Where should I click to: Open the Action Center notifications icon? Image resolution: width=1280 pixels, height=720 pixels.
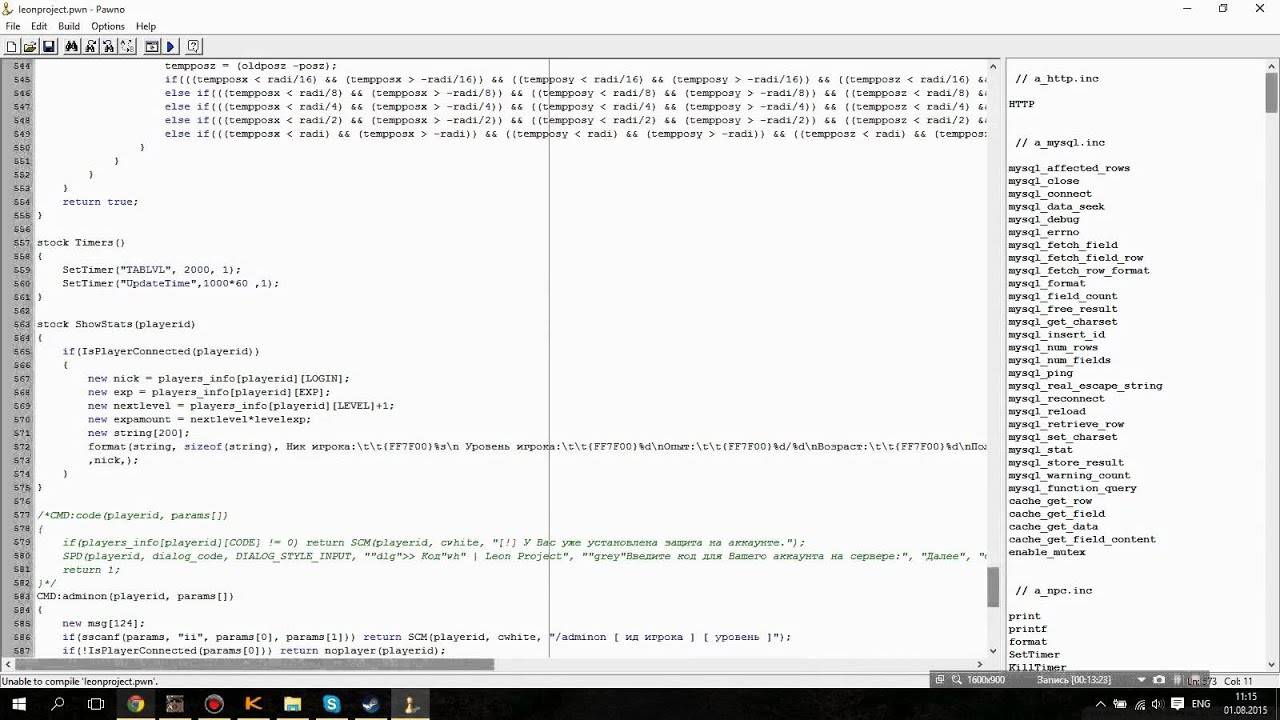tap(1179, 704)
